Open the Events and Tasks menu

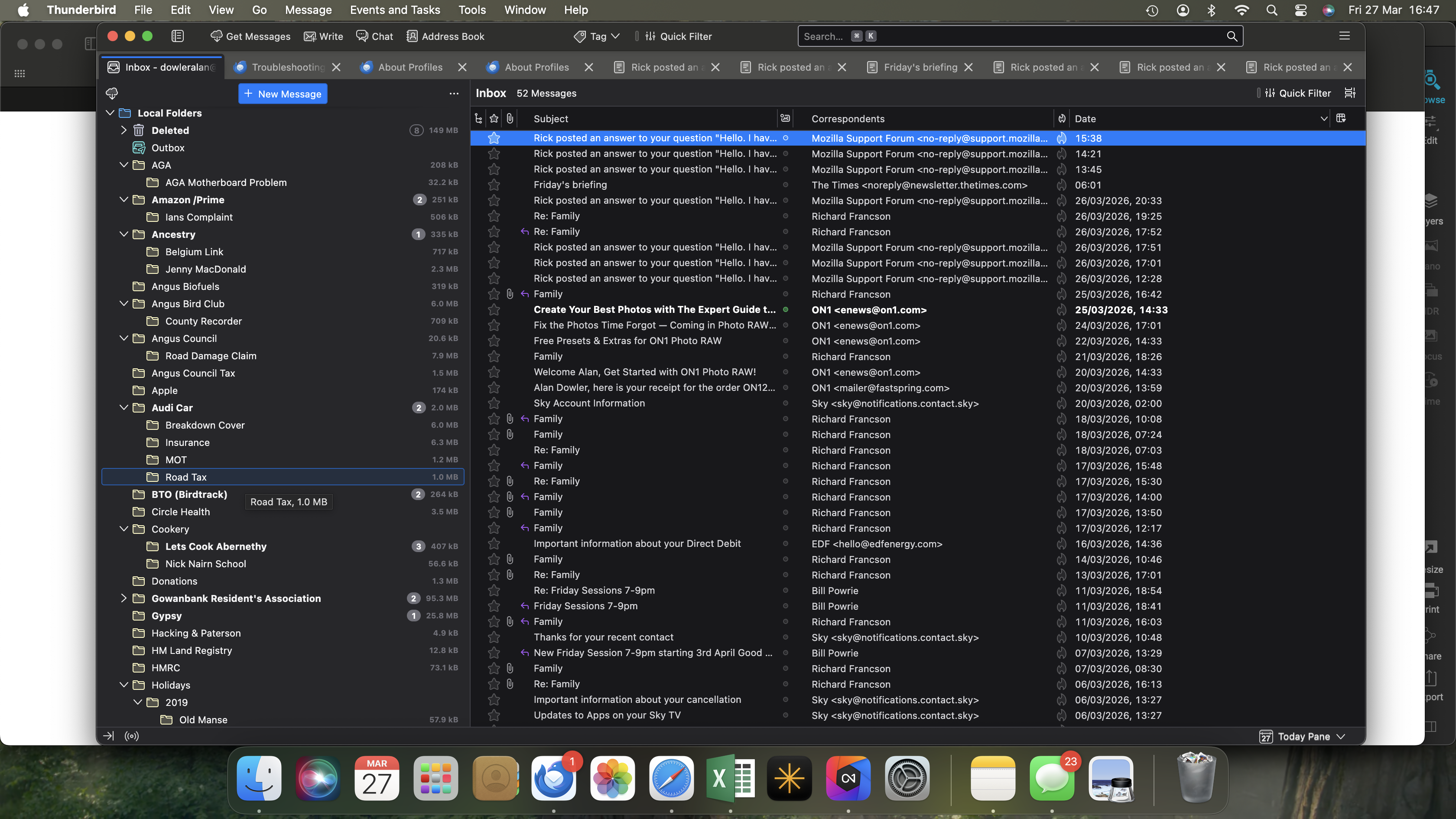pos(394,10)
